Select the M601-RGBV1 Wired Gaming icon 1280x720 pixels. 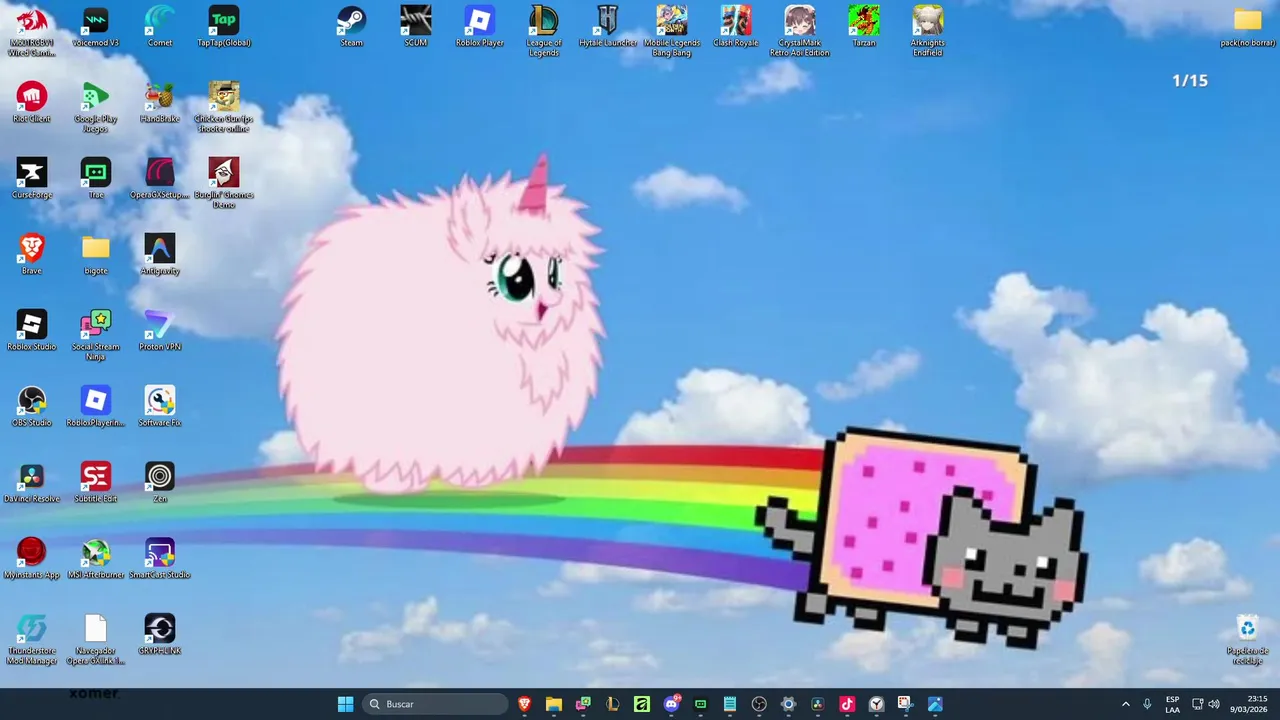coord(31,31)
